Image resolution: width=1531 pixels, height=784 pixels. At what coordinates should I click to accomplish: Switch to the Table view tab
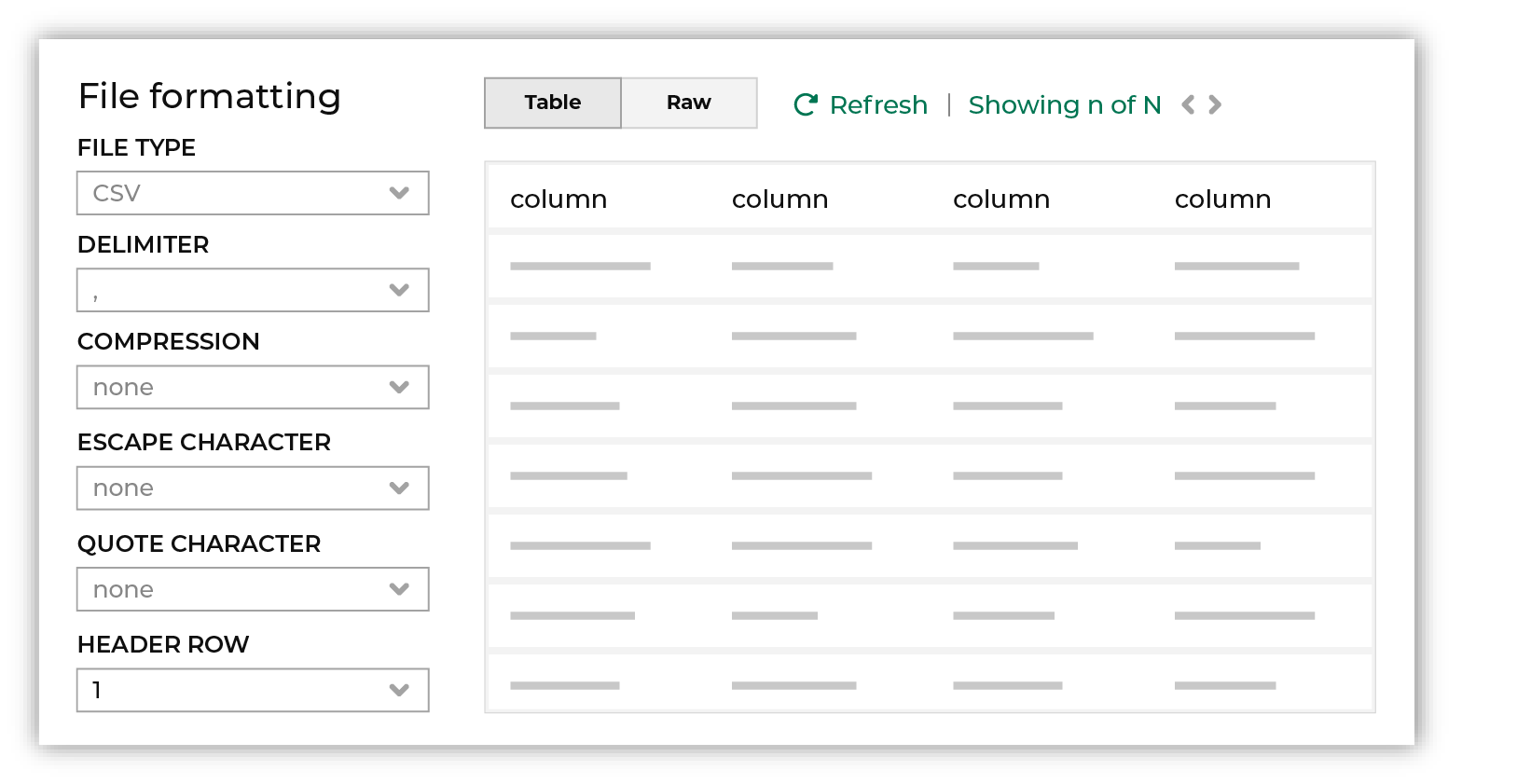point(553,103)
